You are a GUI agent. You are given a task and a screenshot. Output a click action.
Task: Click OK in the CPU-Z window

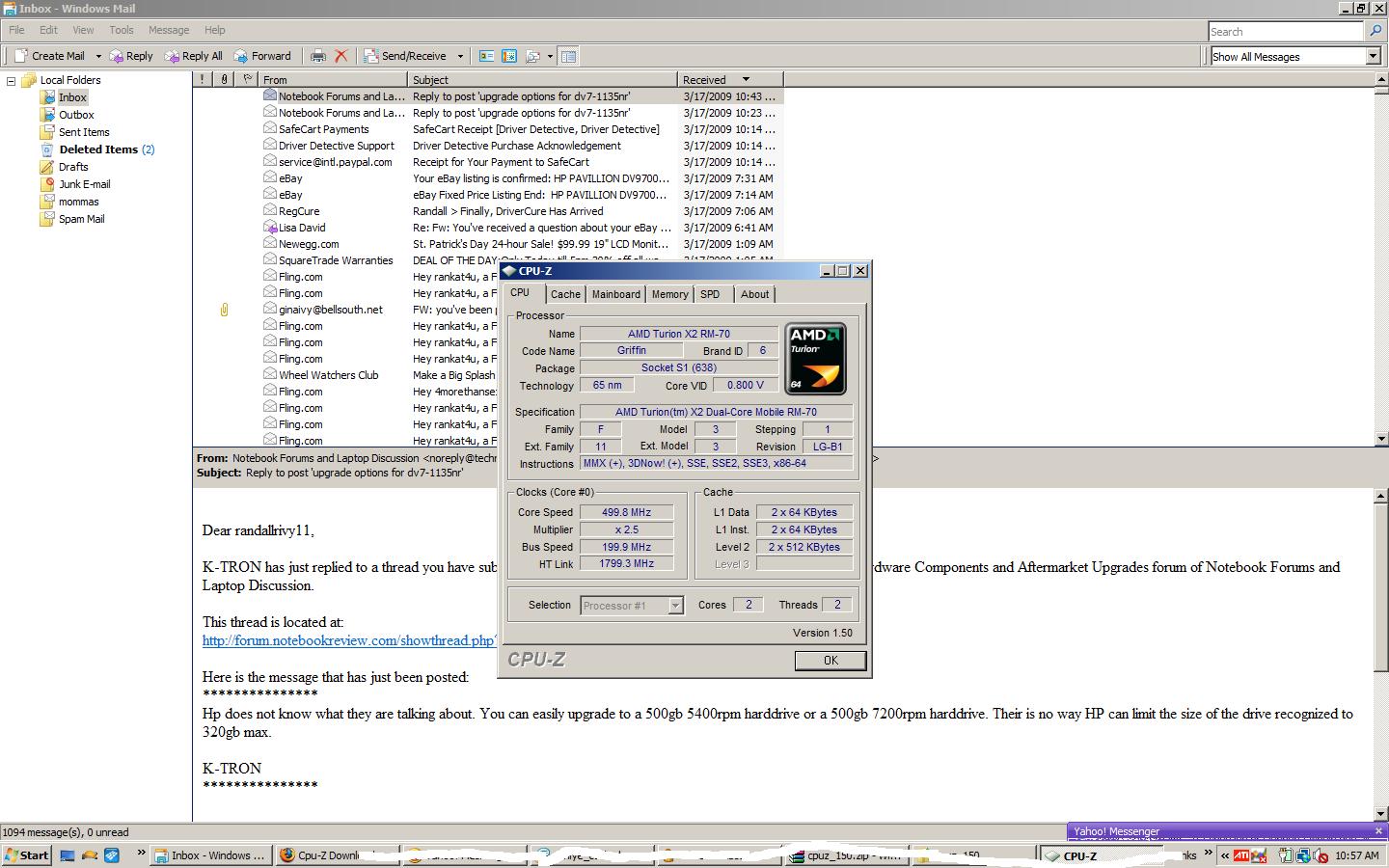pyautogui.click(x=831, y=661)
